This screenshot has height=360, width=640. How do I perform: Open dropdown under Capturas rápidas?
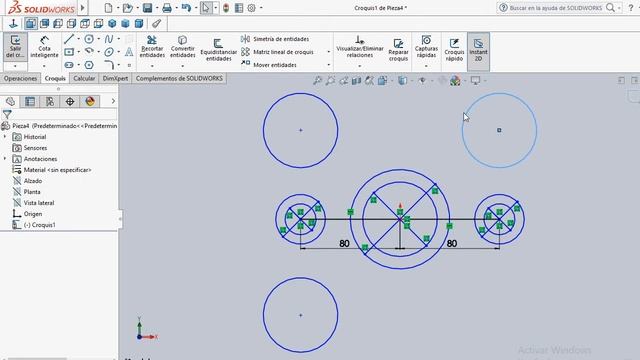click(426, 66)
